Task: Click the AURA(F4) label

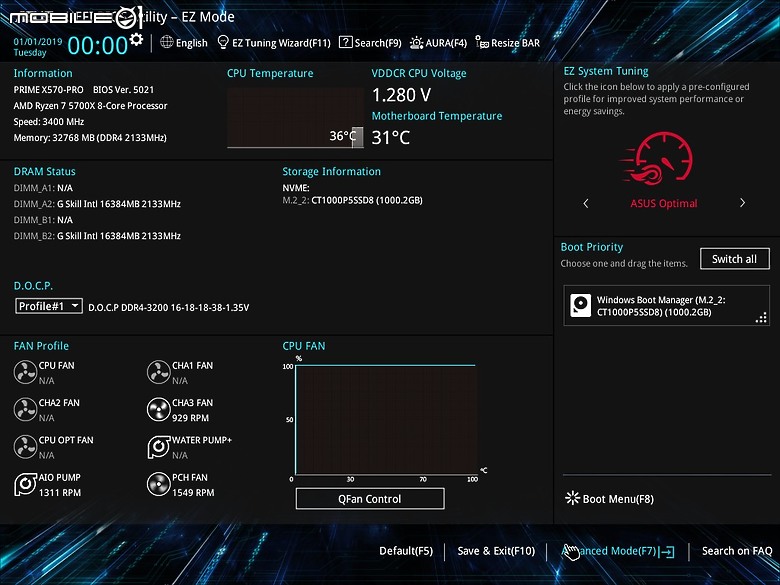Action: click(x=446, y=43)
